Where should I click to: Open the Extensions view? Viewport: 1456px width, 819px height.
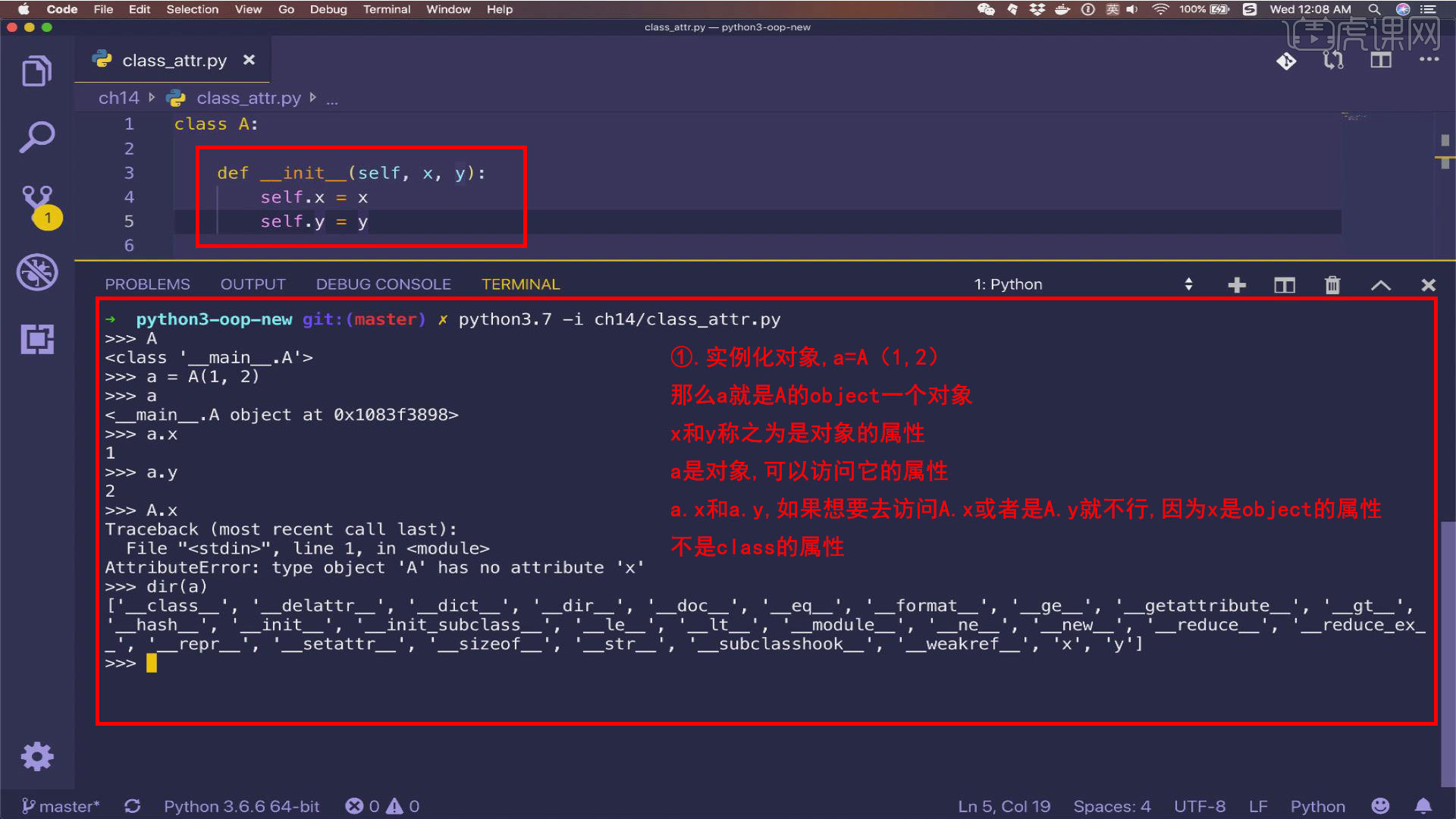pos(36,339)
